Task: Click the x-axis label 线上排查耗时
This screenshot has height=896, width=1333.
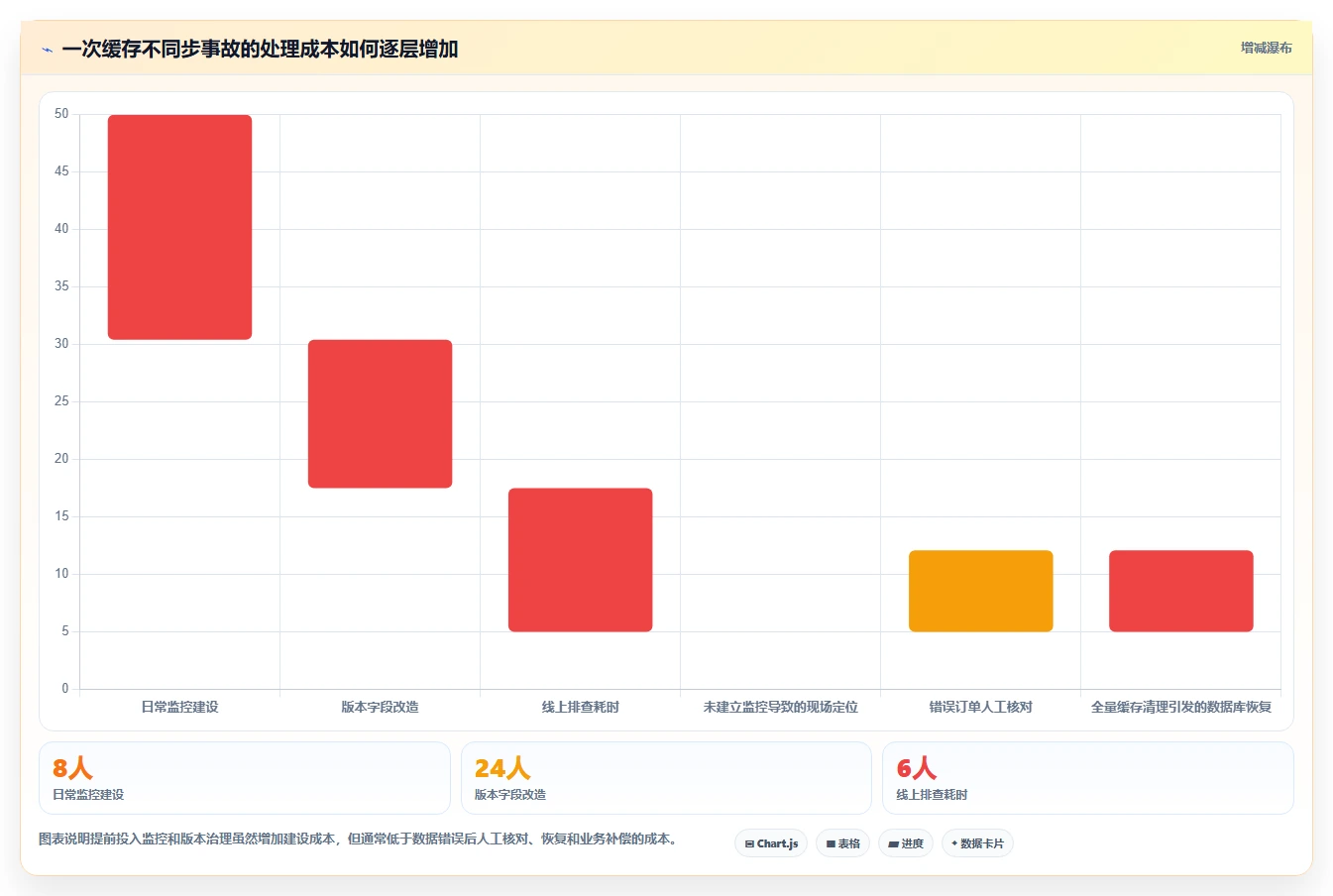Action: 580,707
